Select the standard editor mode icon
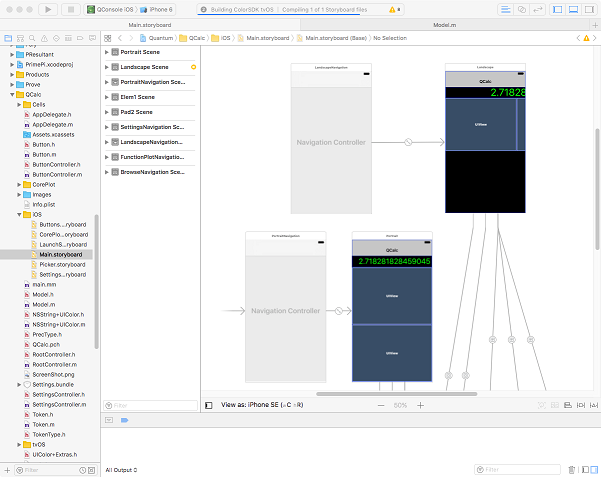This screenshot has width=601, height=477. pyautogui.click(x=506, y=10)
